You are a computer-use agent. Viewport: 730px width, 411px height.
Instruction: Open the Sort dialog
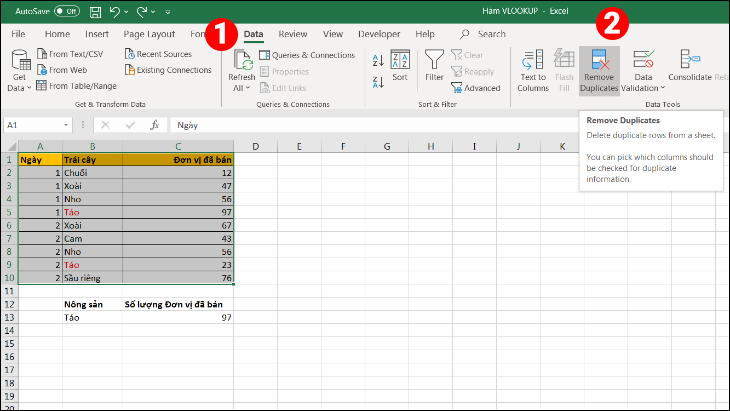pos(400,66)
